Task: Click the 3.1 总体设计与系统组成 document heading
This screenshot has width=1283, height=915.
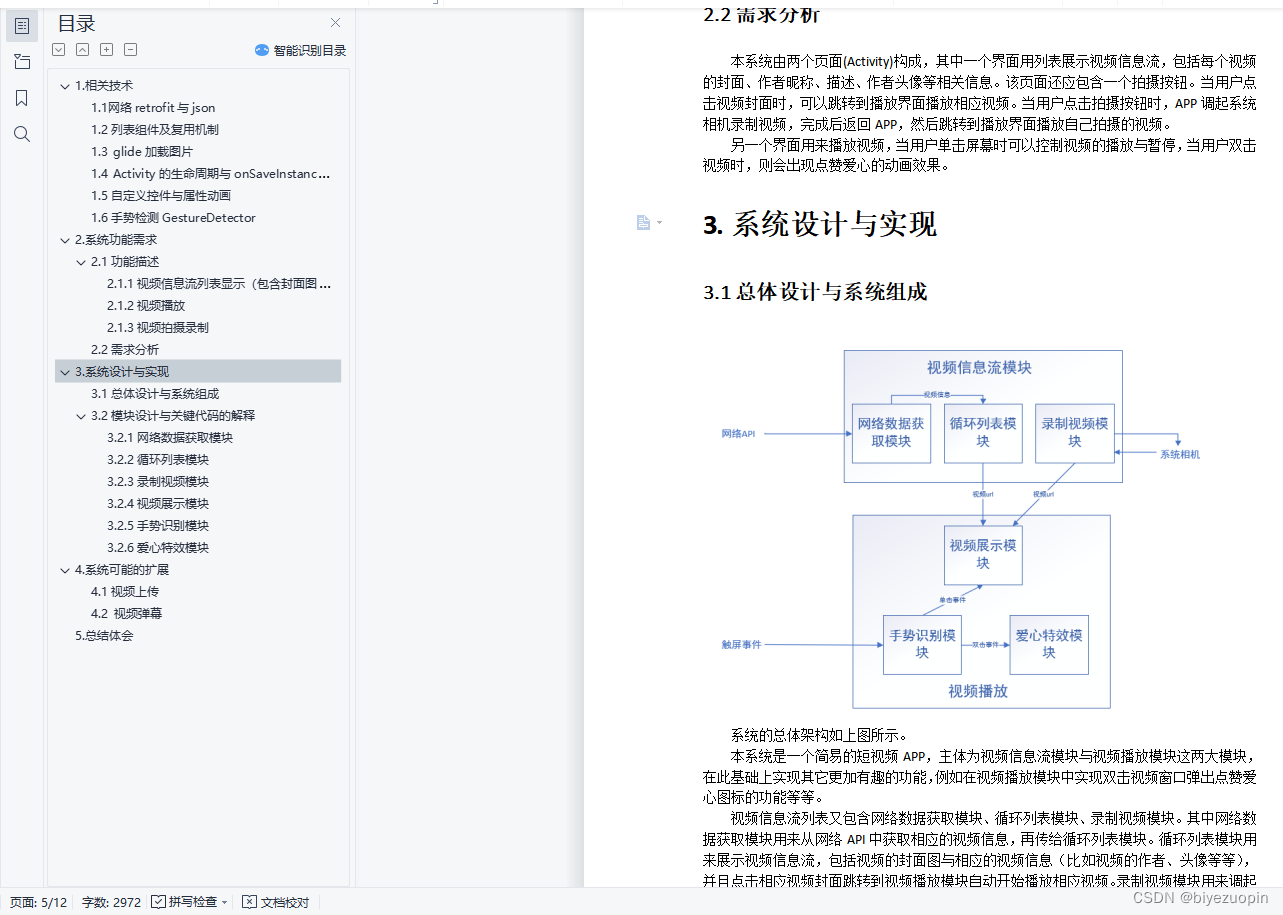Action: click(x=815, y=292)
